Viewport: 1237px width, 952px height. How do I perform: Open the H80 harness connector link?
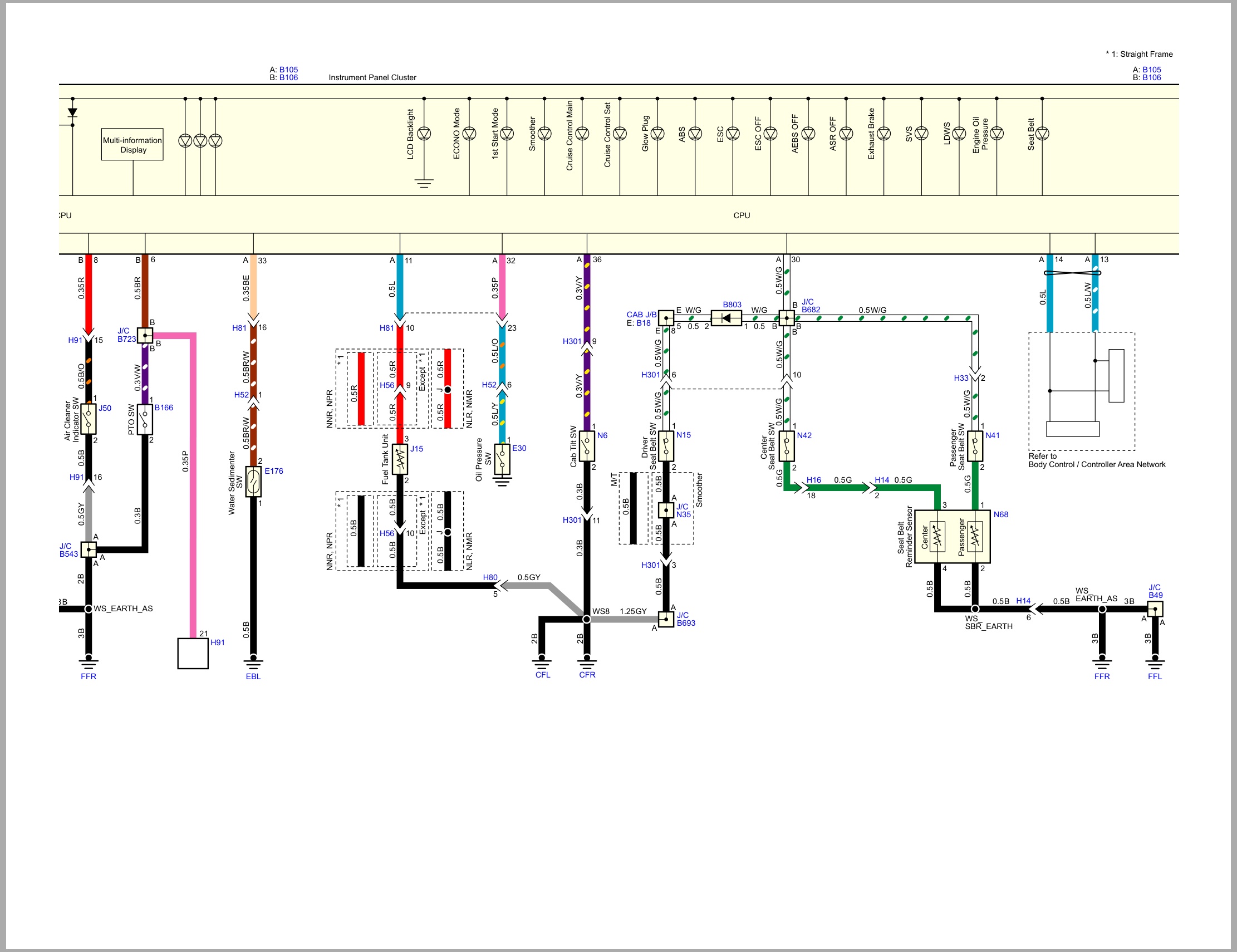click(x=490, y=578)
